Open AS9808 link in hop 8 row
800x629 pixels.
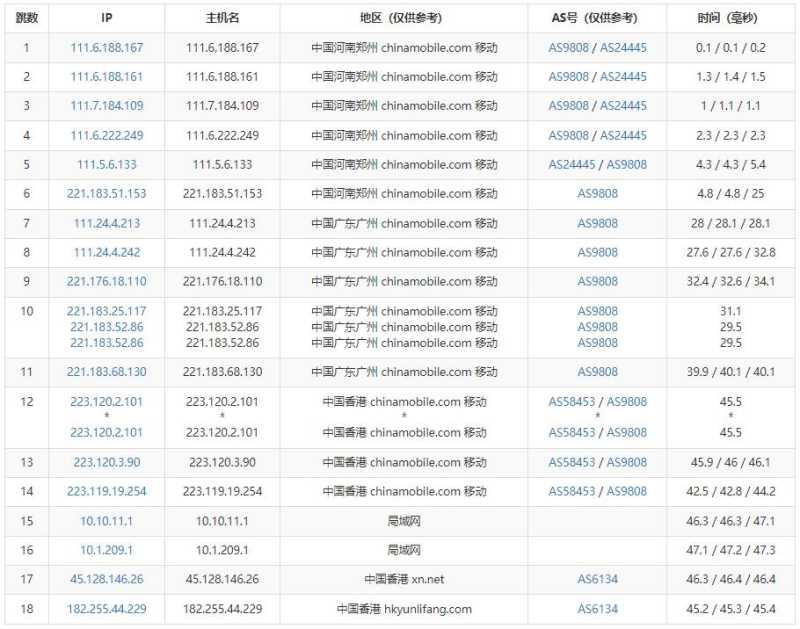[x=597, y=252]
